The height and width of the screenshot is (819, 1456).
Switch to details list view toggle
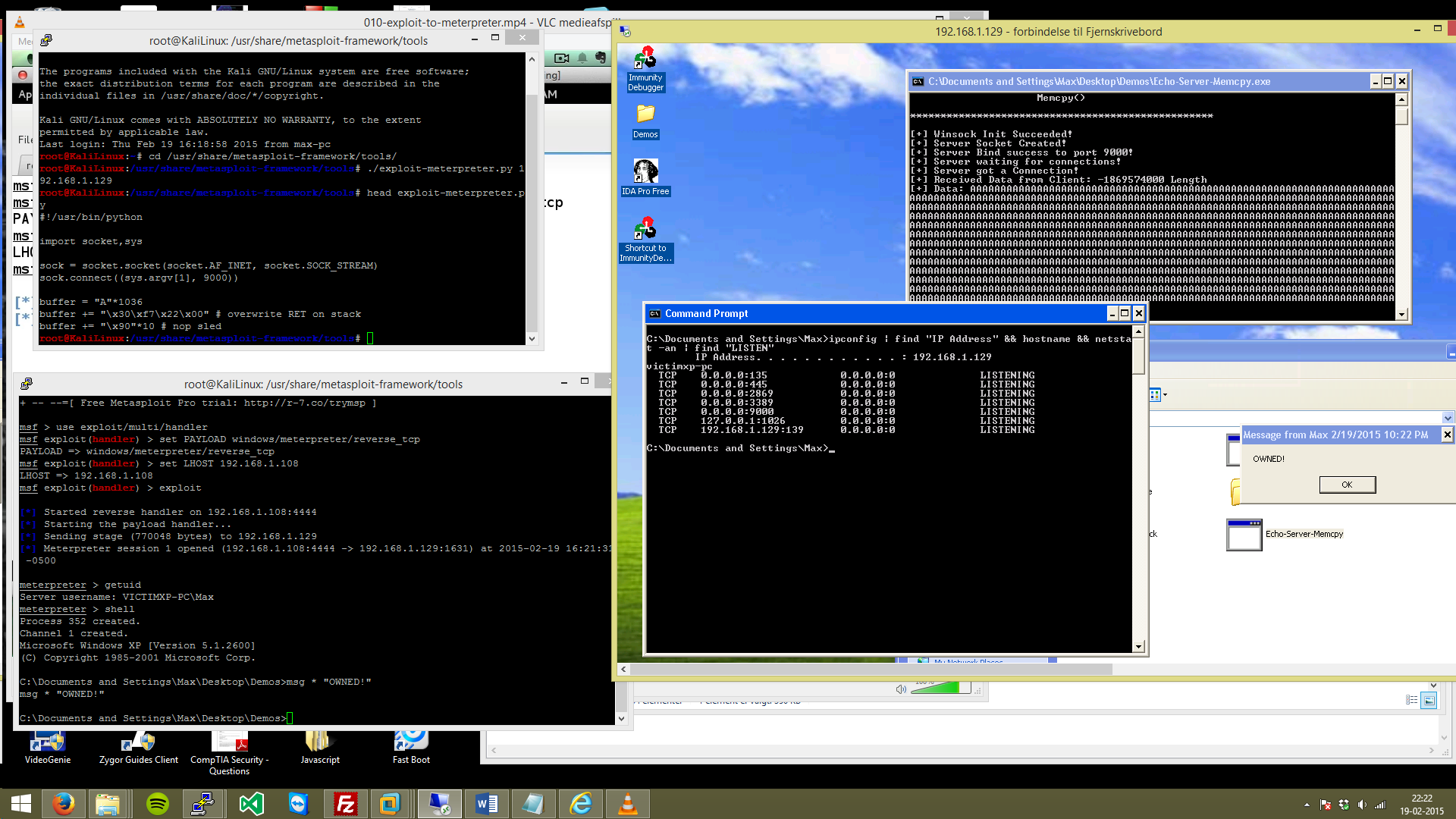tap(1411, 700)
